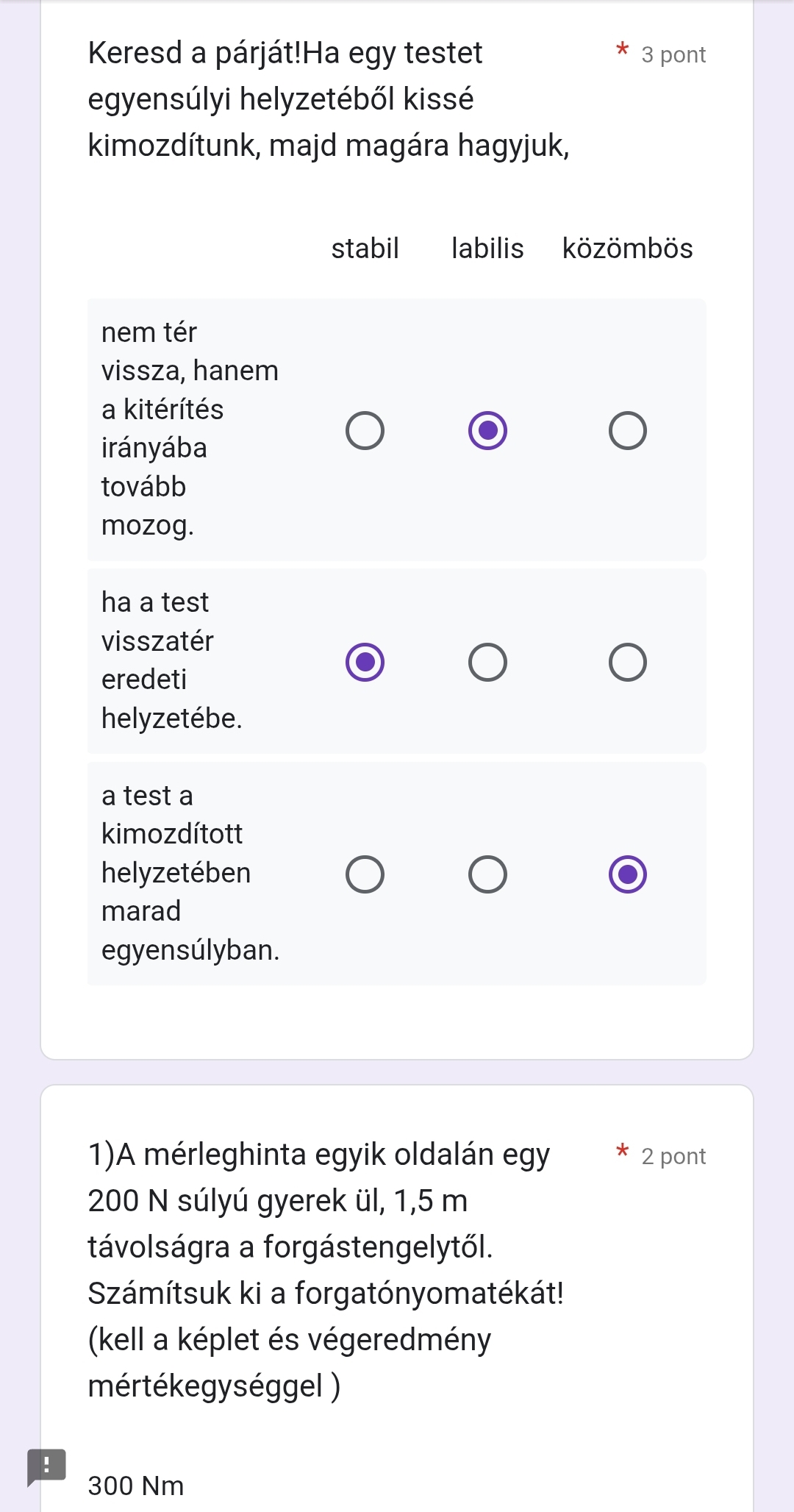Select stabil for 'nem tér vissza' row
794x1512 pixels.
pos(365,431)
